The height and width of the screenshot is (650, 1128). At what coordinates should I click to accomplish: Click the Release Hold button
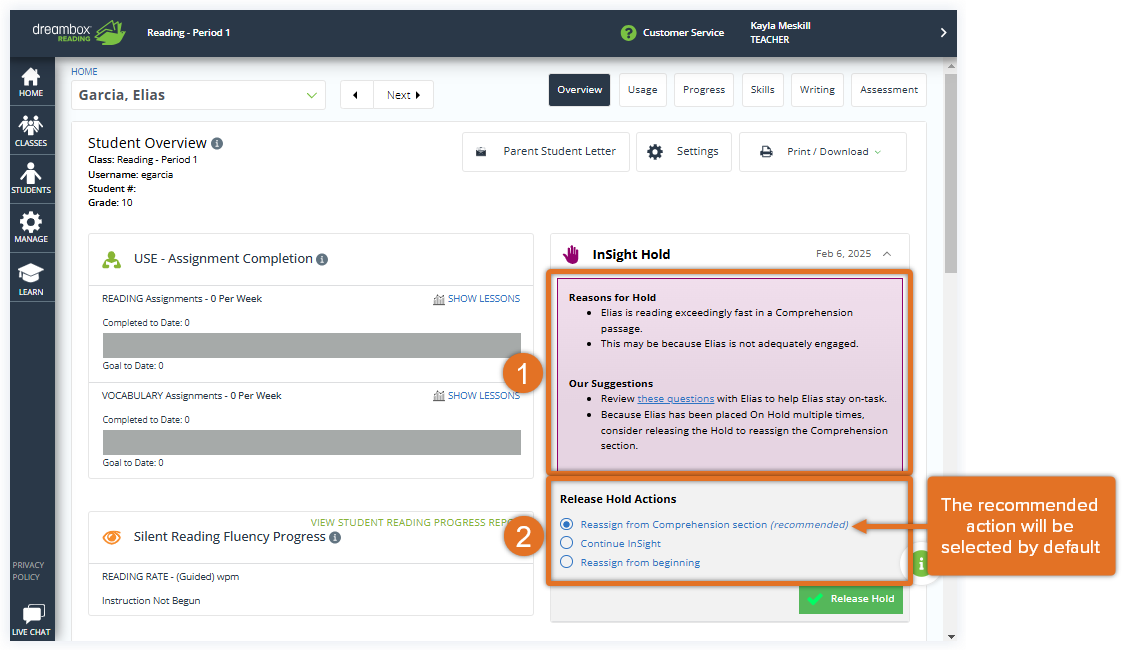point(850,598)
